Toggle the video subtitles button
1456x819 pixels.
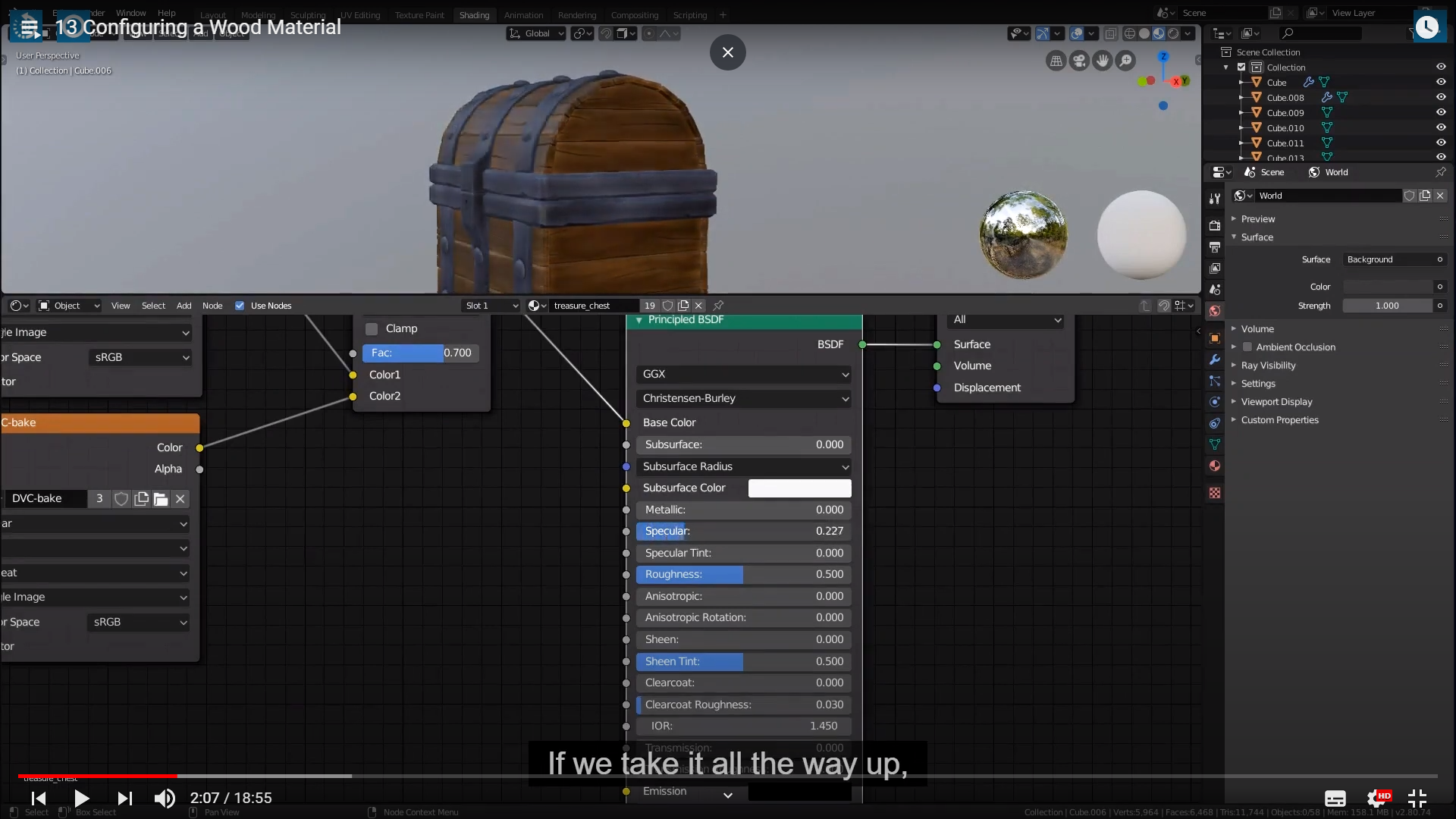1335,798
